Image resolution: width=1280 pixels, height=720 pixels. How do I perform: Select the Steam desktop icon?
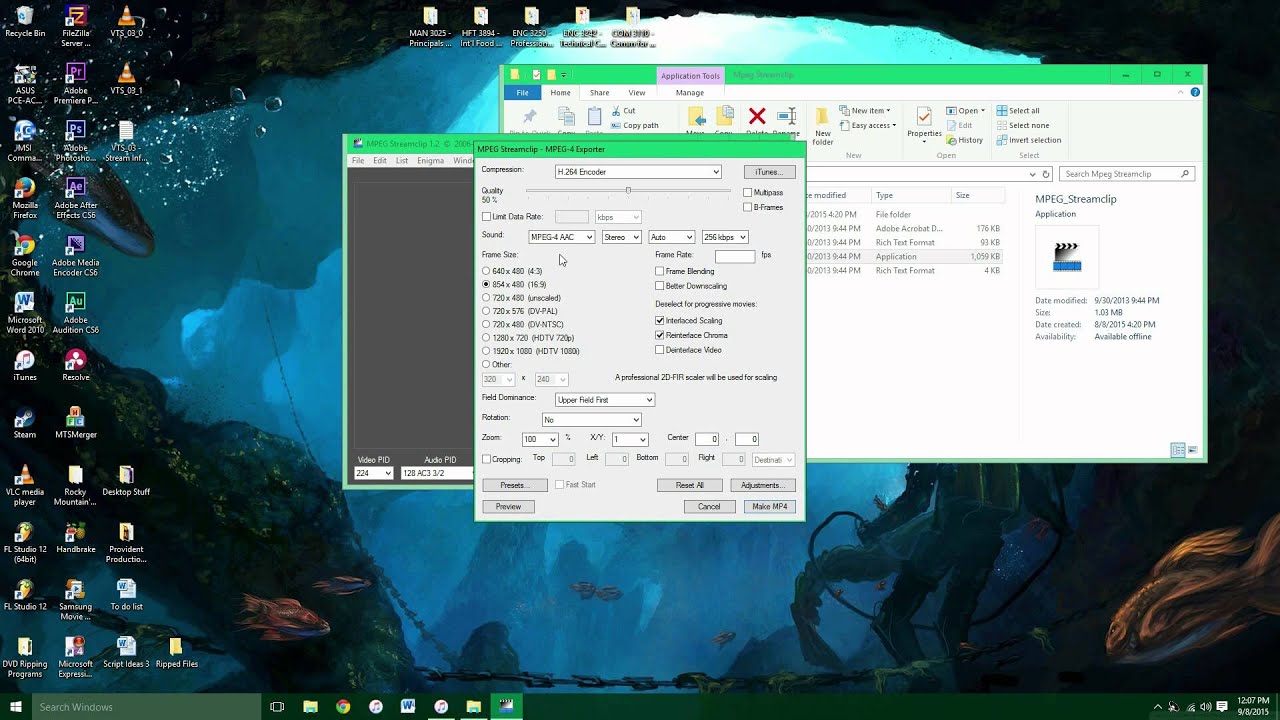pyautogui.click(x=25, y=422)
